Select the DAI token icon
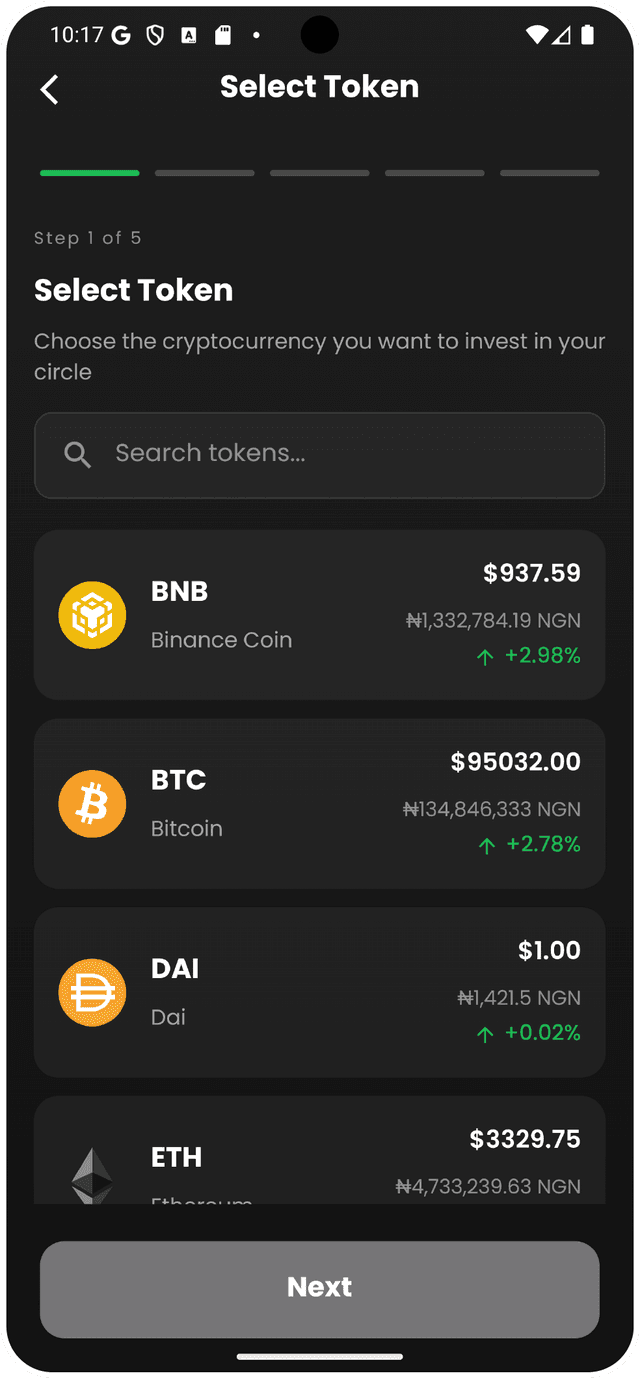Viewport: 640px width, 1378px height. (92, 992)
